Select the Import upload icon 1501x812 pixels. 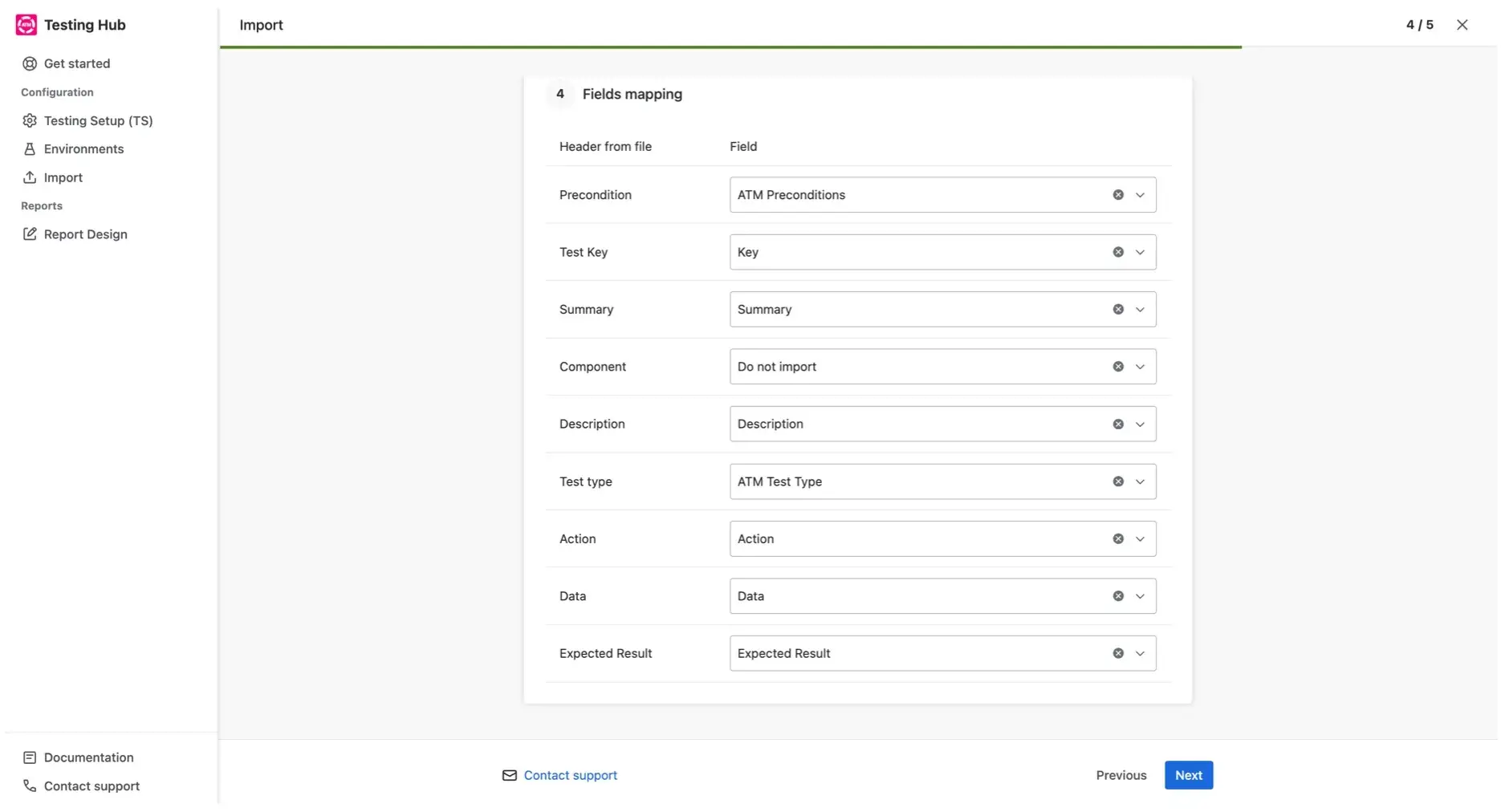coord(29,177)
